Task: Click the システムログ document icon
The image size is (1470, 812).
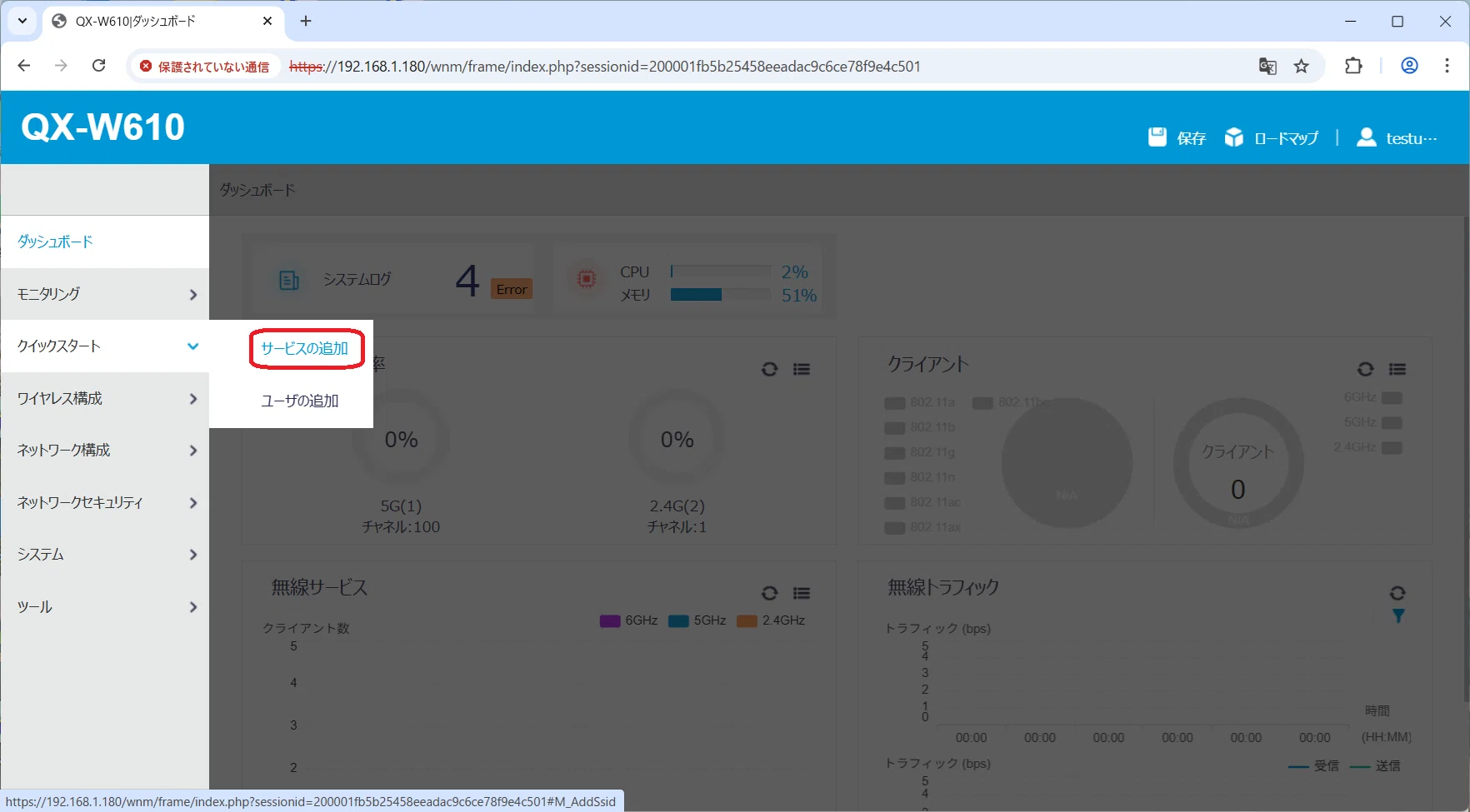Action: point(289,280)
